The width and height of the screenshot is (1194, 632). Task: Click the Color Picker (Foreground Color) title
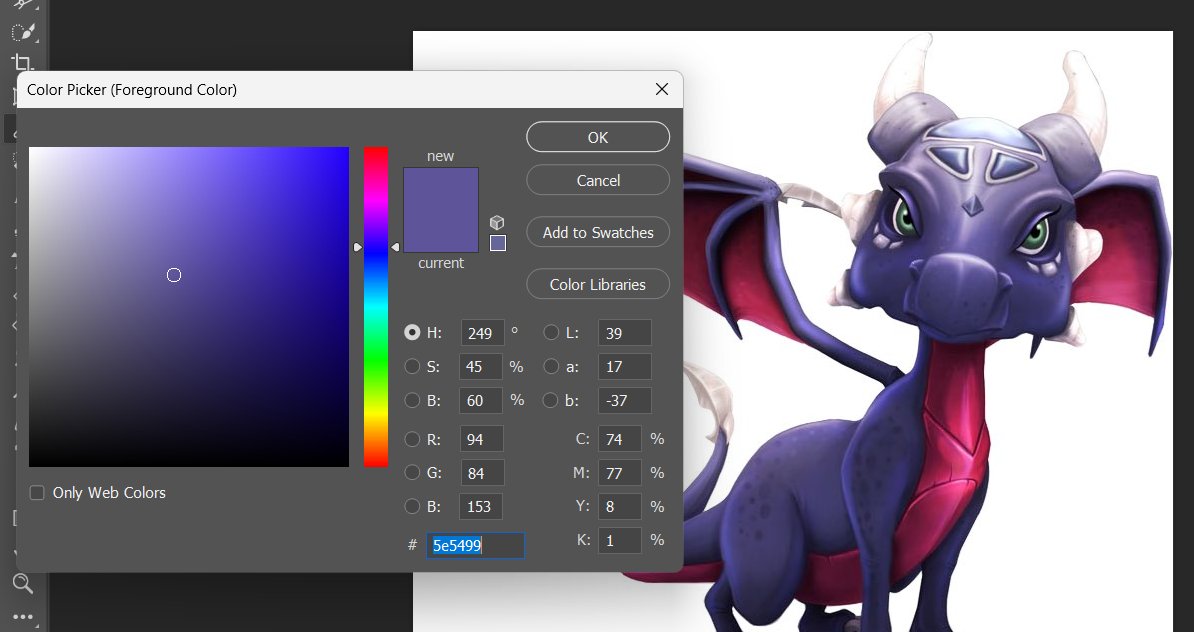pyautogui.click(x=132, y=90)
